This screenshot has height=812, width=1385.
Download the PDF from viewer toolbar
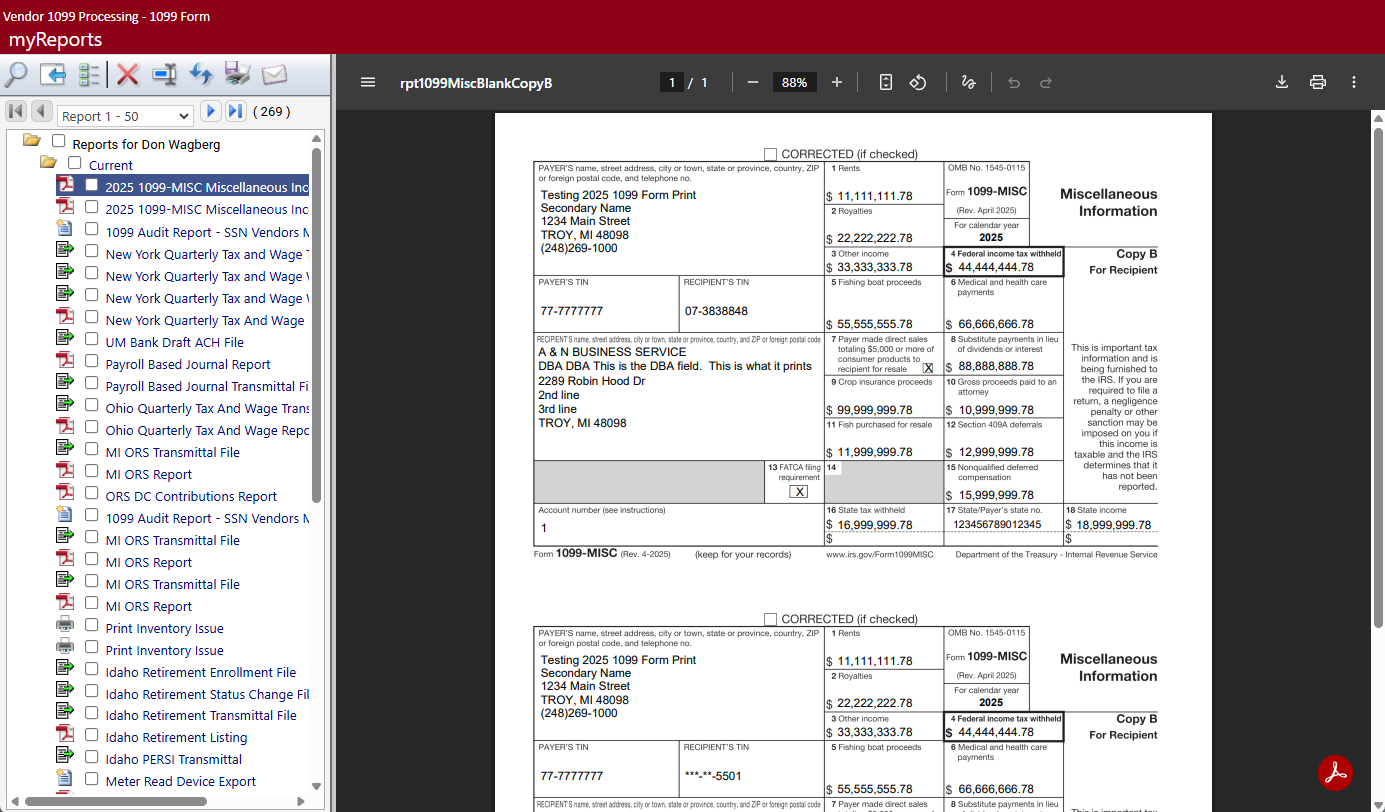1281,82
